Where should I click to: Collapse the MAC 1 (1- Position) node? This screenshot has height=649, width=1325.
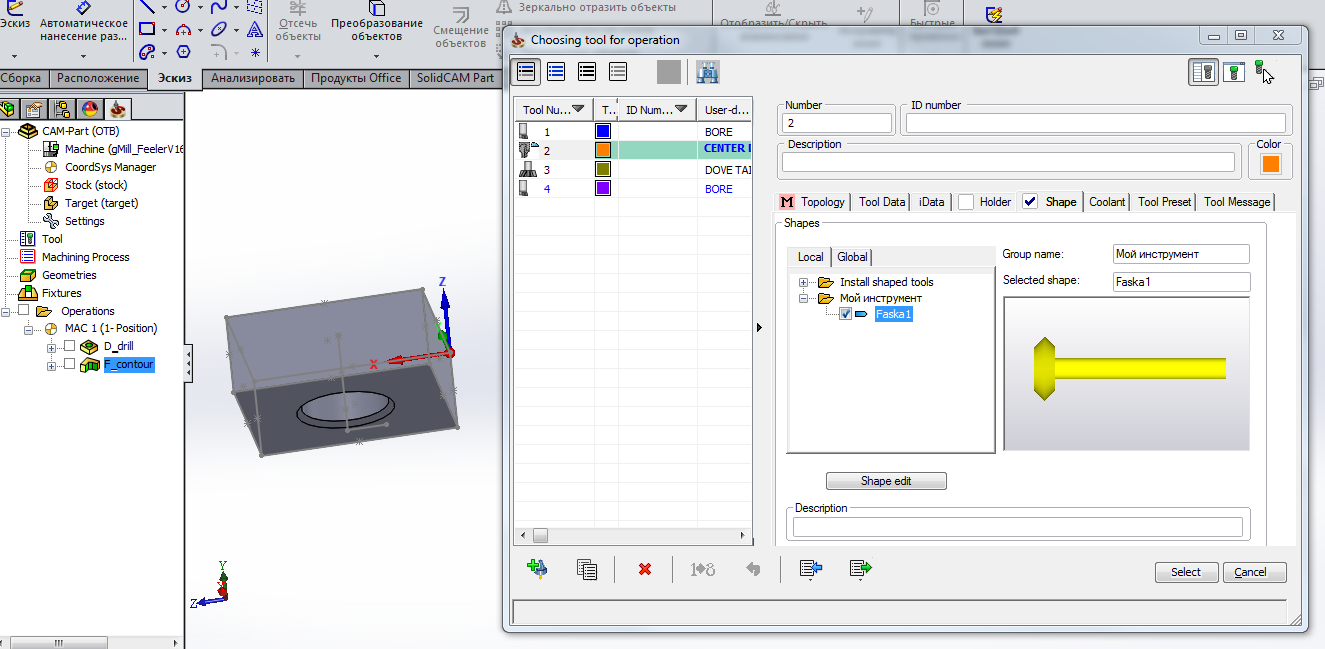click(x=30, y=329)
